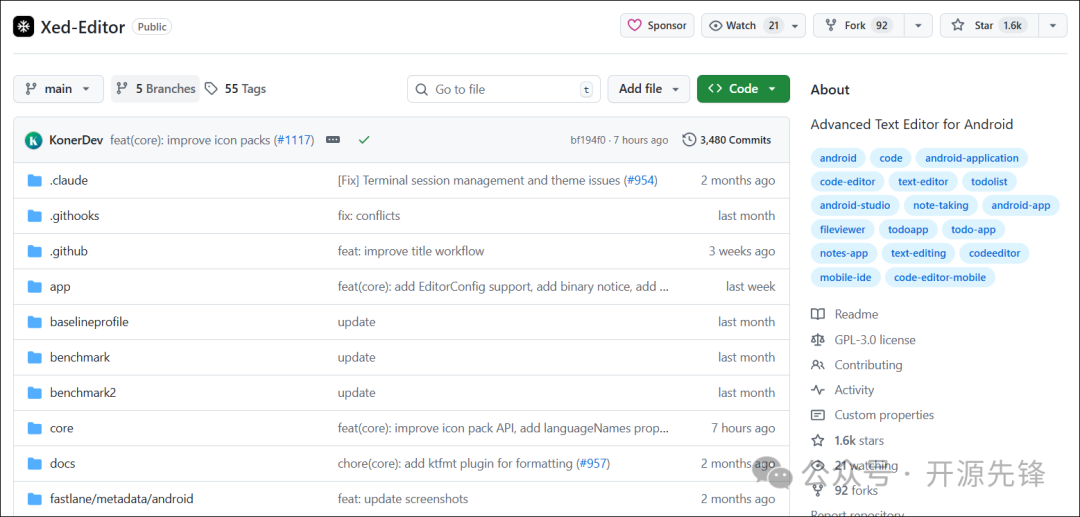Open the Star lists dropdown arrow
Viewport: 1080px width, 517px height.
coord(1053,26)
